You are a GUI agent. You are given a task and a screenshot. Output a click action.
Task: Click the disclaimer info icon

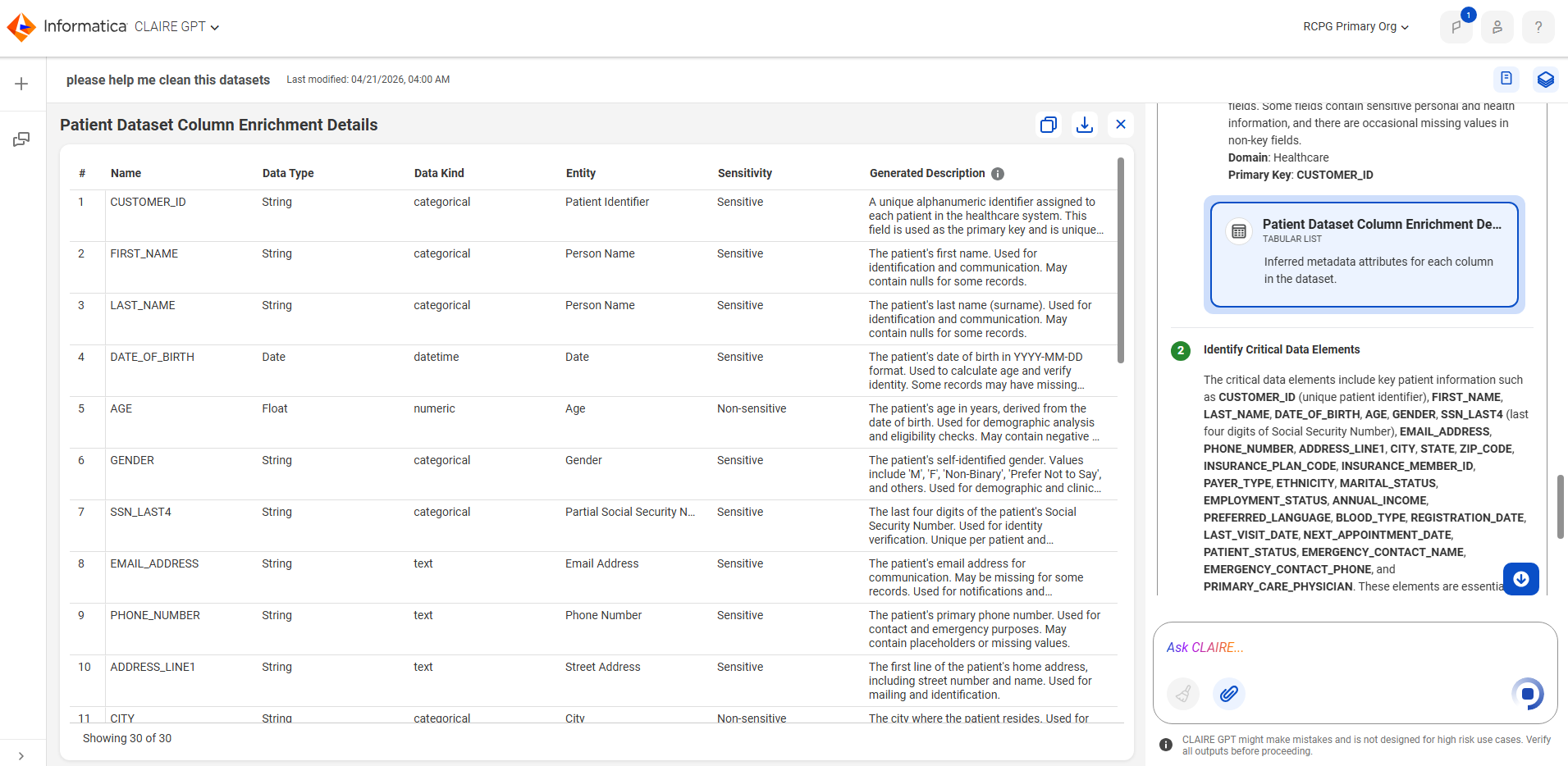(x=1166, y=745)
